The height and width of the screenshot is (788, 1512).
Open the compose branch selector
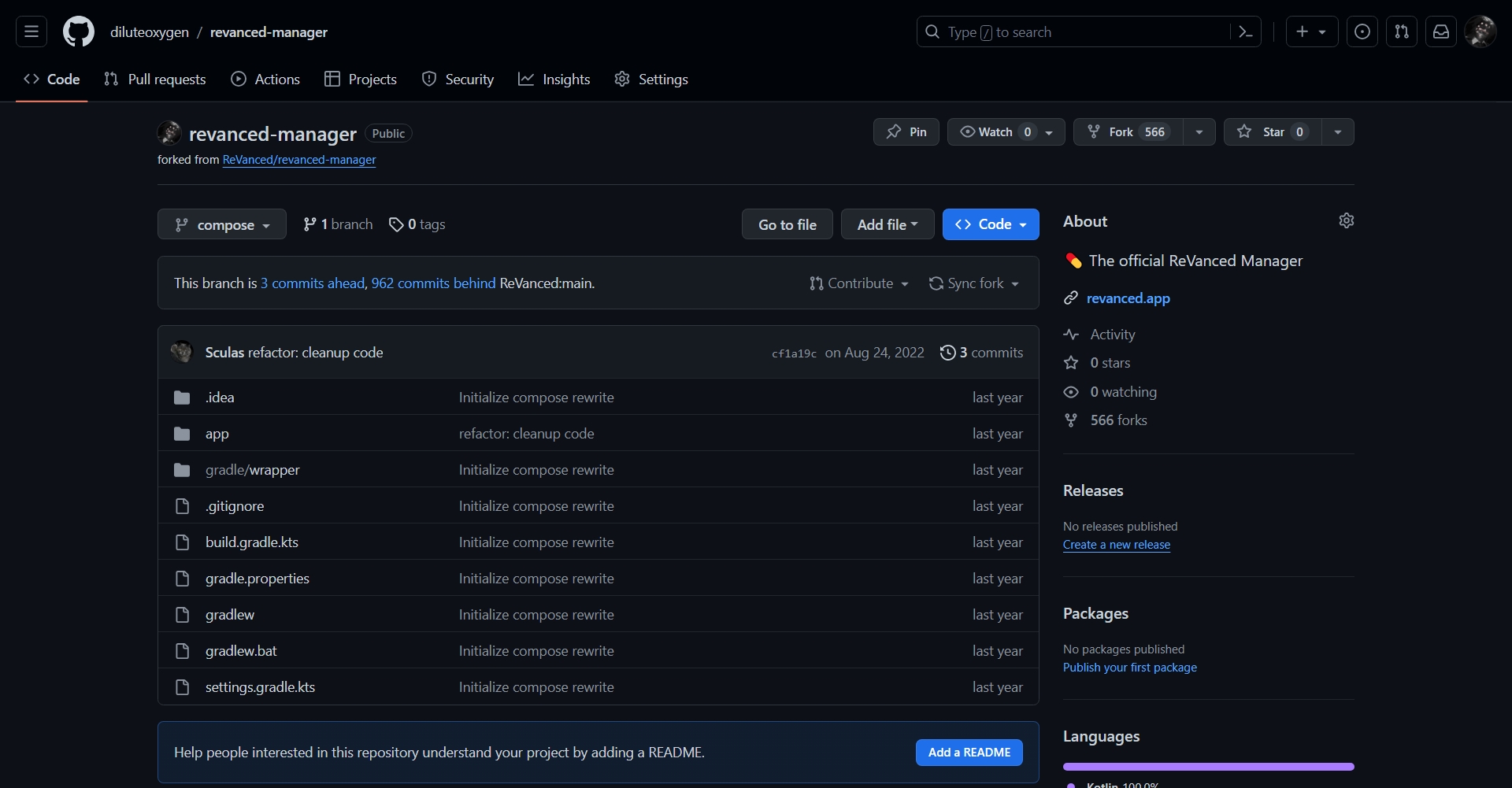tap(222, 224)
